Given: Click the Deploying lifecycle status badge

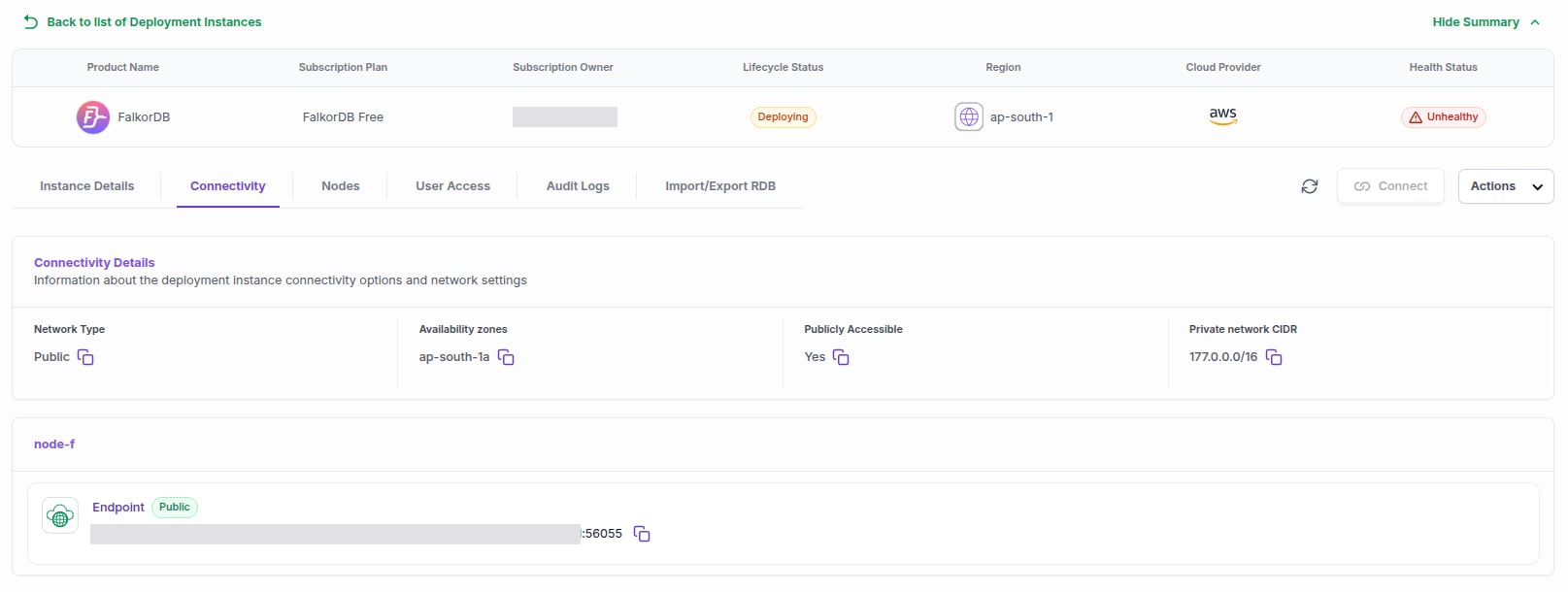Looking at the screenshot, I should [783, 117].
